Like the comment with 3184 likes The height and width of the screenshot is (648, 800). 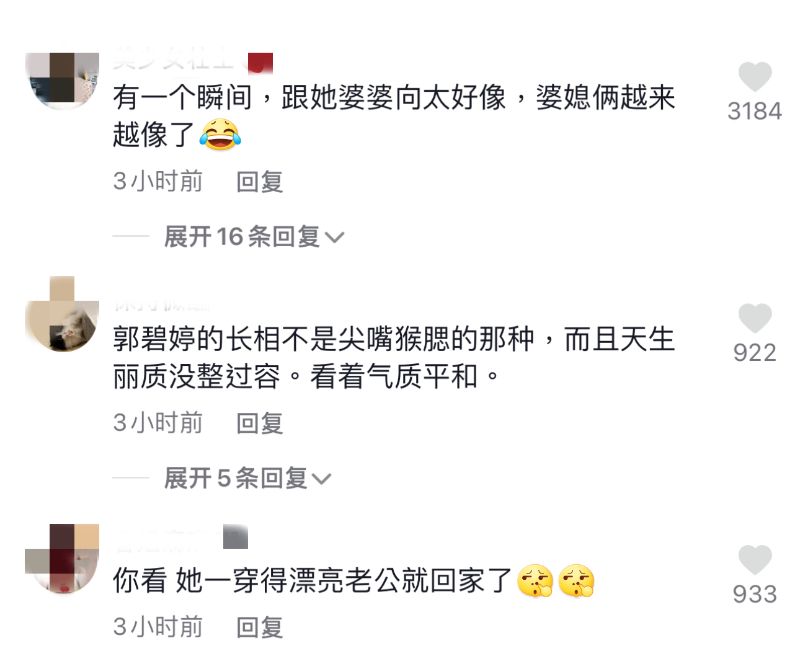(x=755, y=77)
